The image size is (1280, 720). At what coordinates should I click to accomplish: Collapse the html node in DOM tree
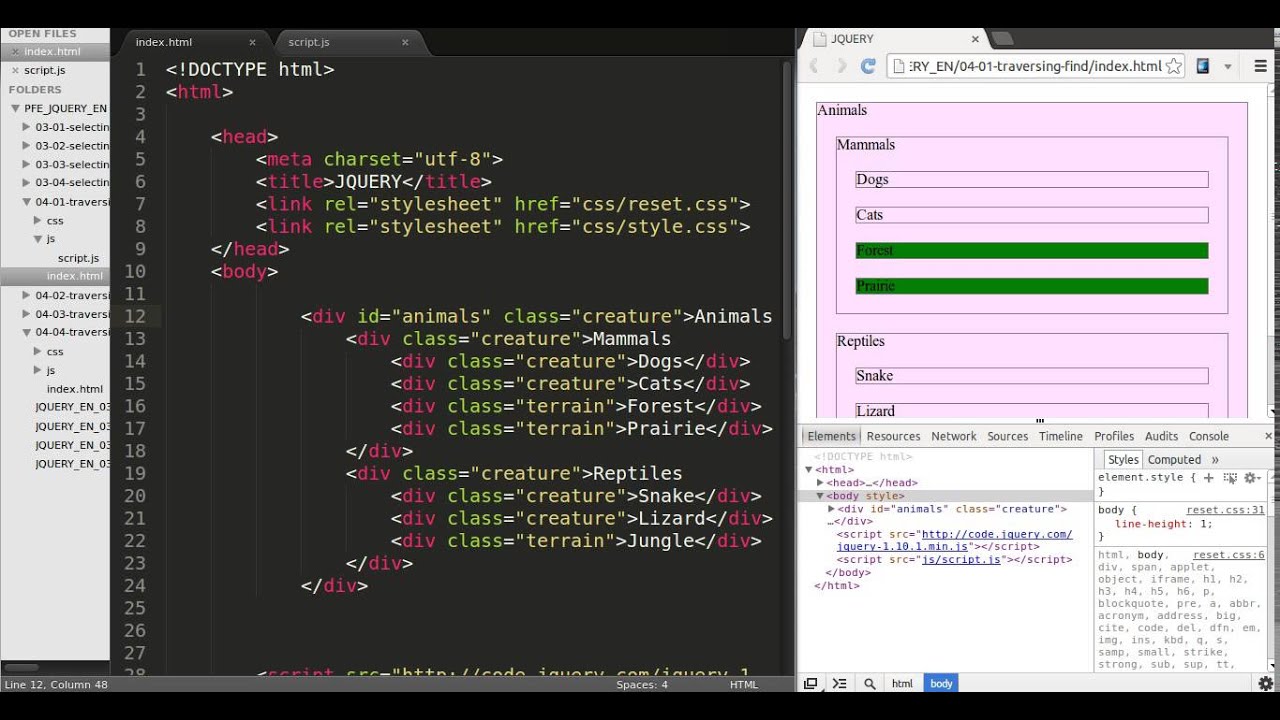(809, 470)
